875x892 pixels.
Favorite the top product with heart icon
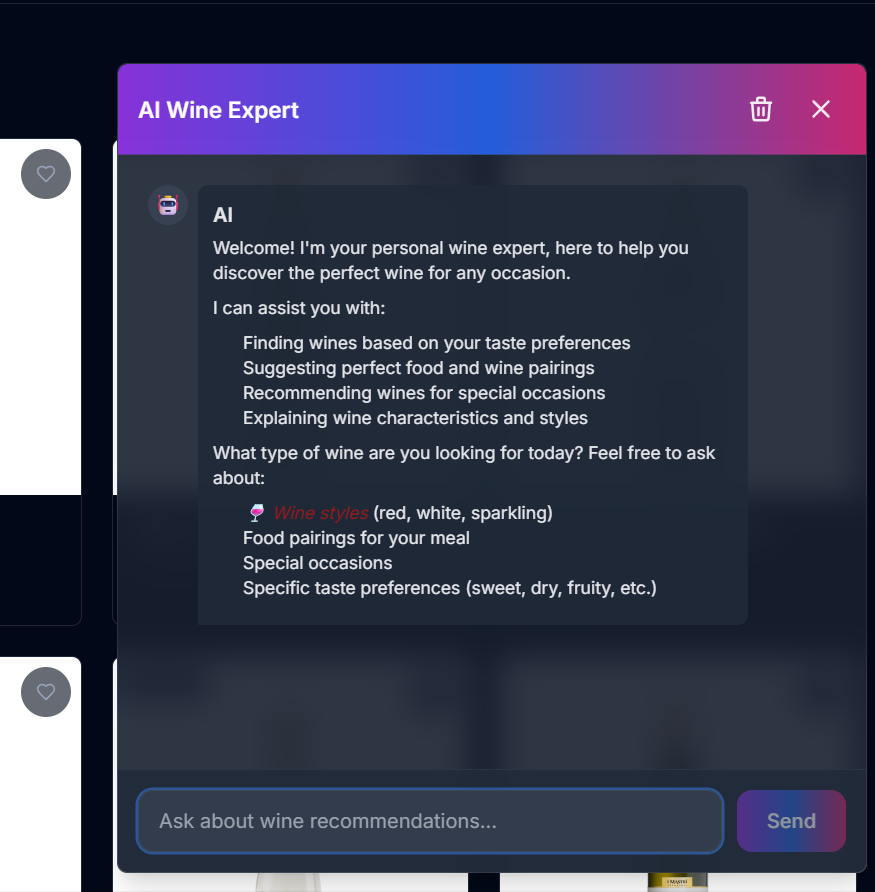click(x=46, y=174)
